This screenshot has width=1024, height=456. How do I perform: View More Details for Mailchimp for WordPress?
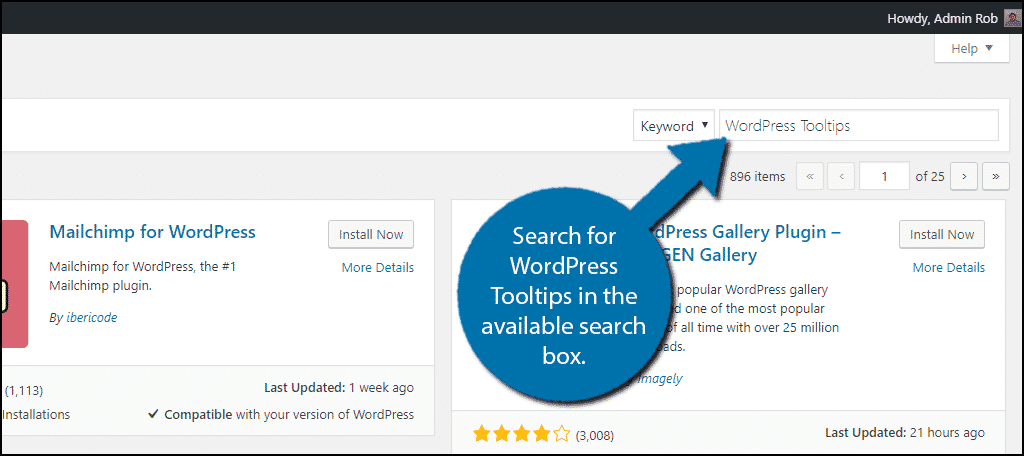[377, 267]
